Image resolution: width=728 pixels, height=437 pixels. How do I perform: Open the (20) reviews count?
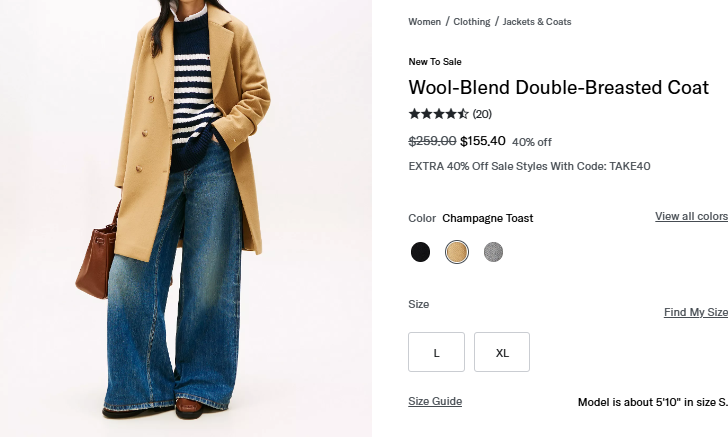[482, 114]
